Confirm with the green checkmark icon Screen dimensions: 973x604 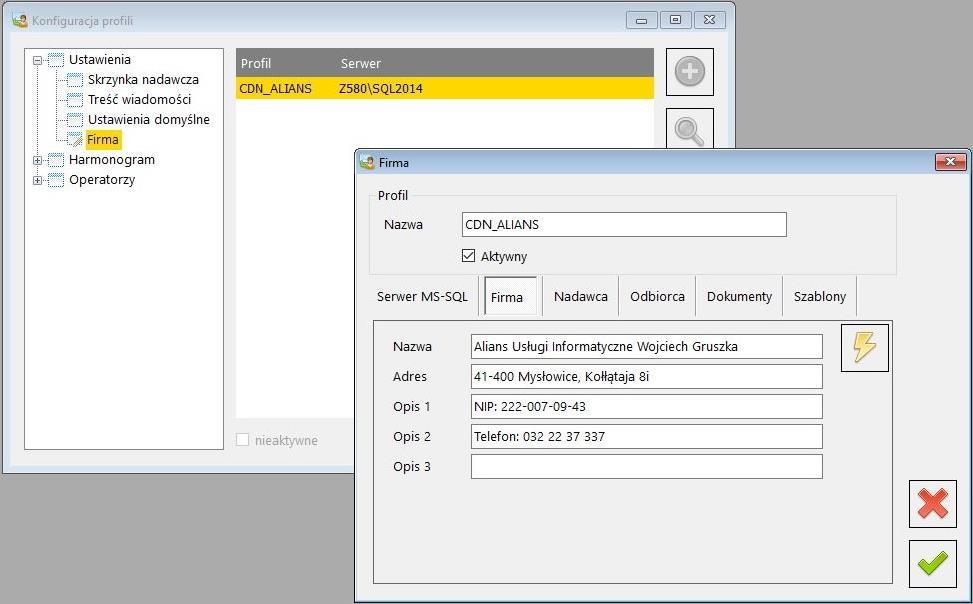coord(933,563)
